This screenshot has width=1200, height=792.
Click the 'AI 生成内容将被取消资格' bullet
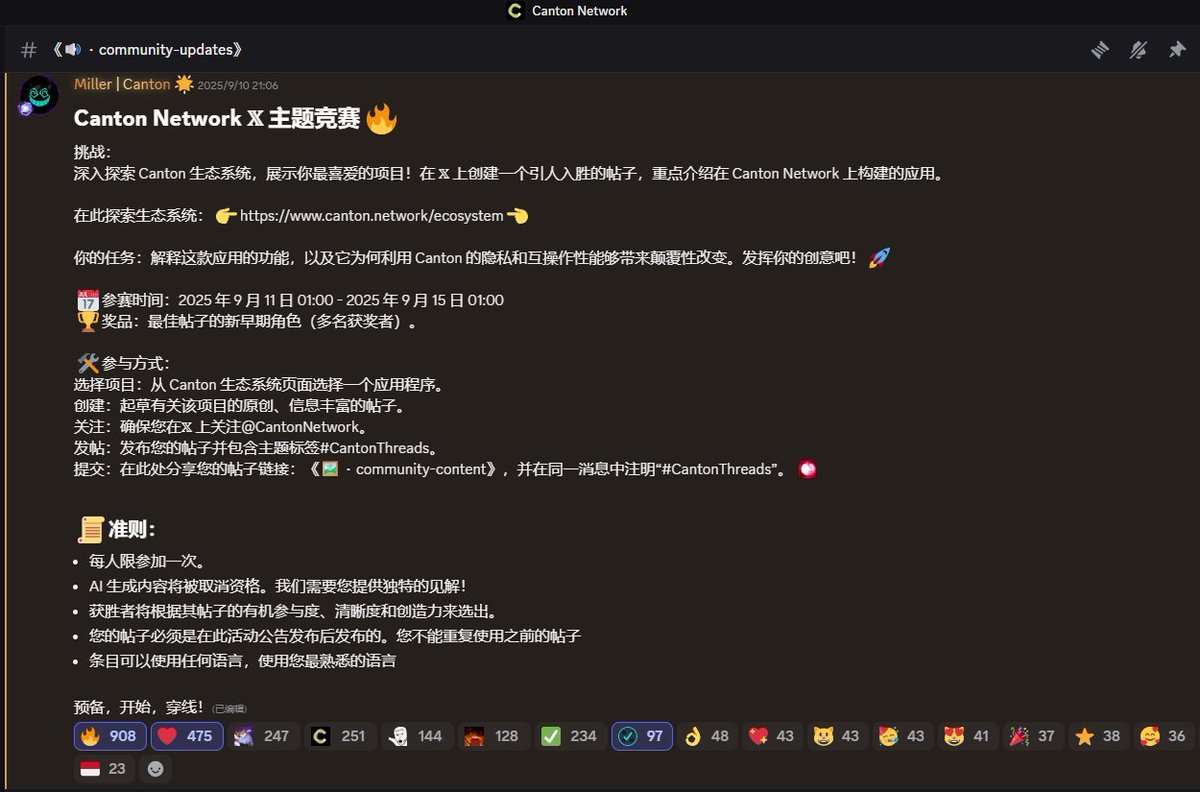pos(278,587)
